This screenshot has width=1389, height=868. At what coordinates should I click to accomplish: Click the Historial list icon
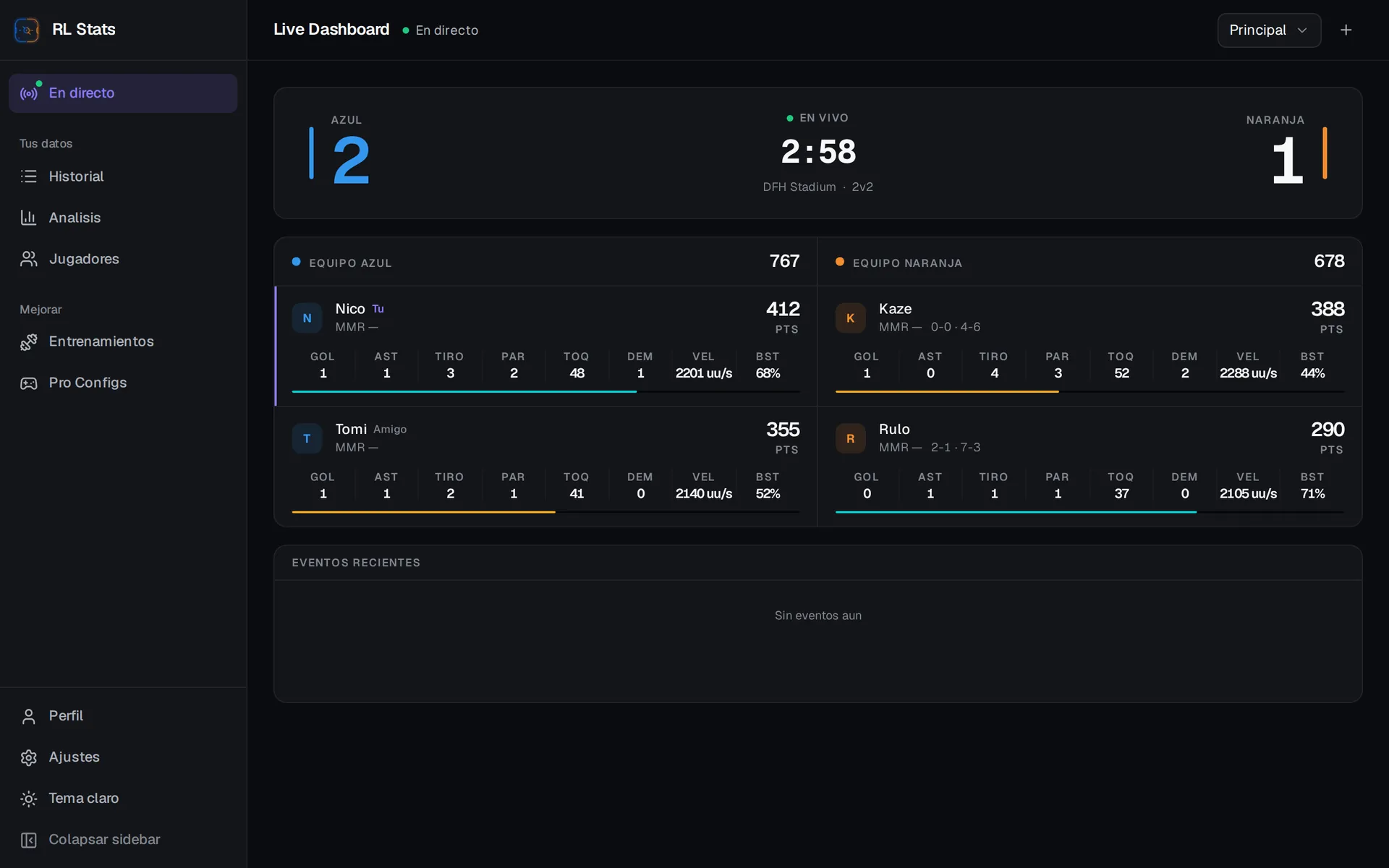coord(29,176)
